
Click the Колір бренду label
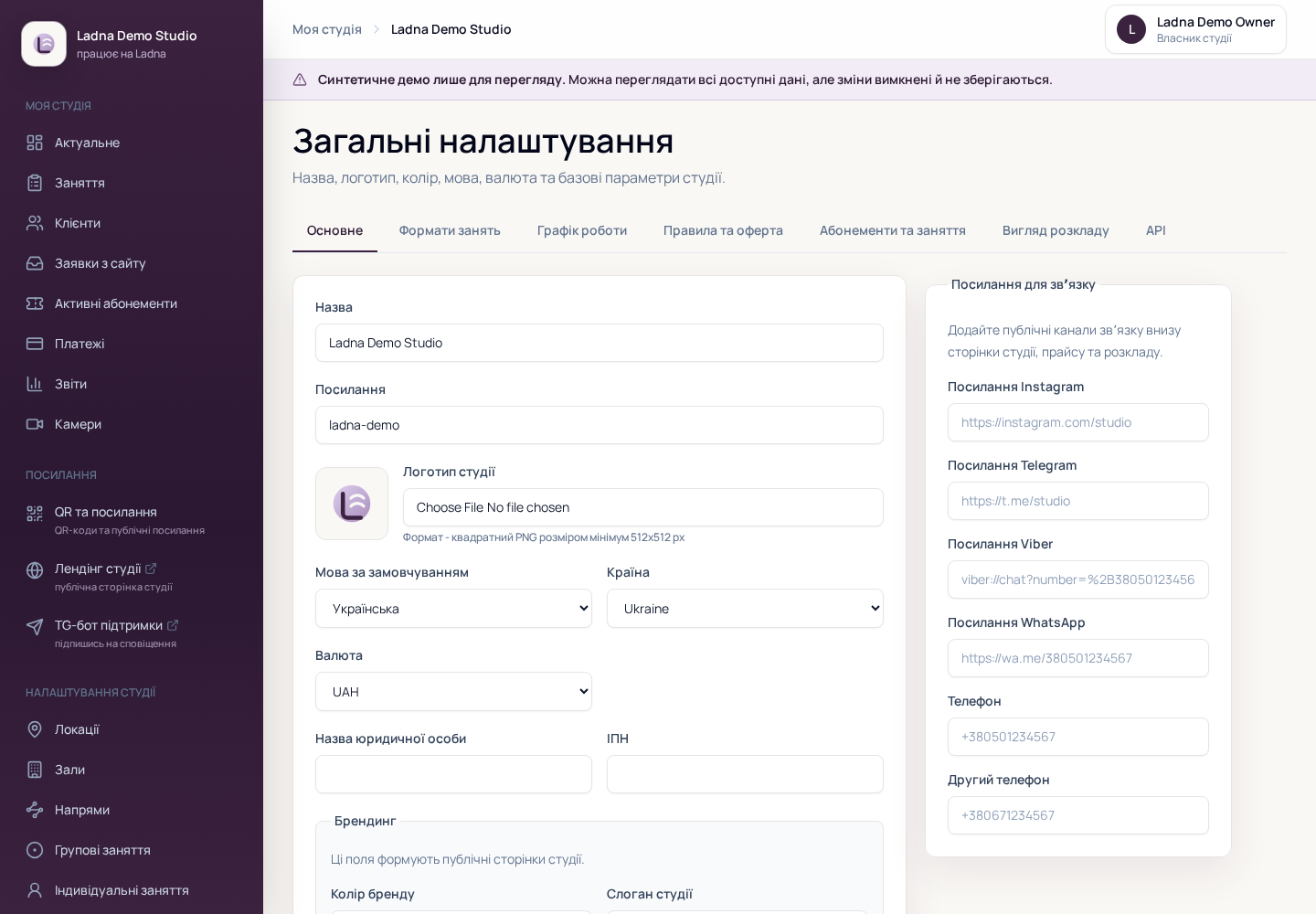[x=373, y=894]
